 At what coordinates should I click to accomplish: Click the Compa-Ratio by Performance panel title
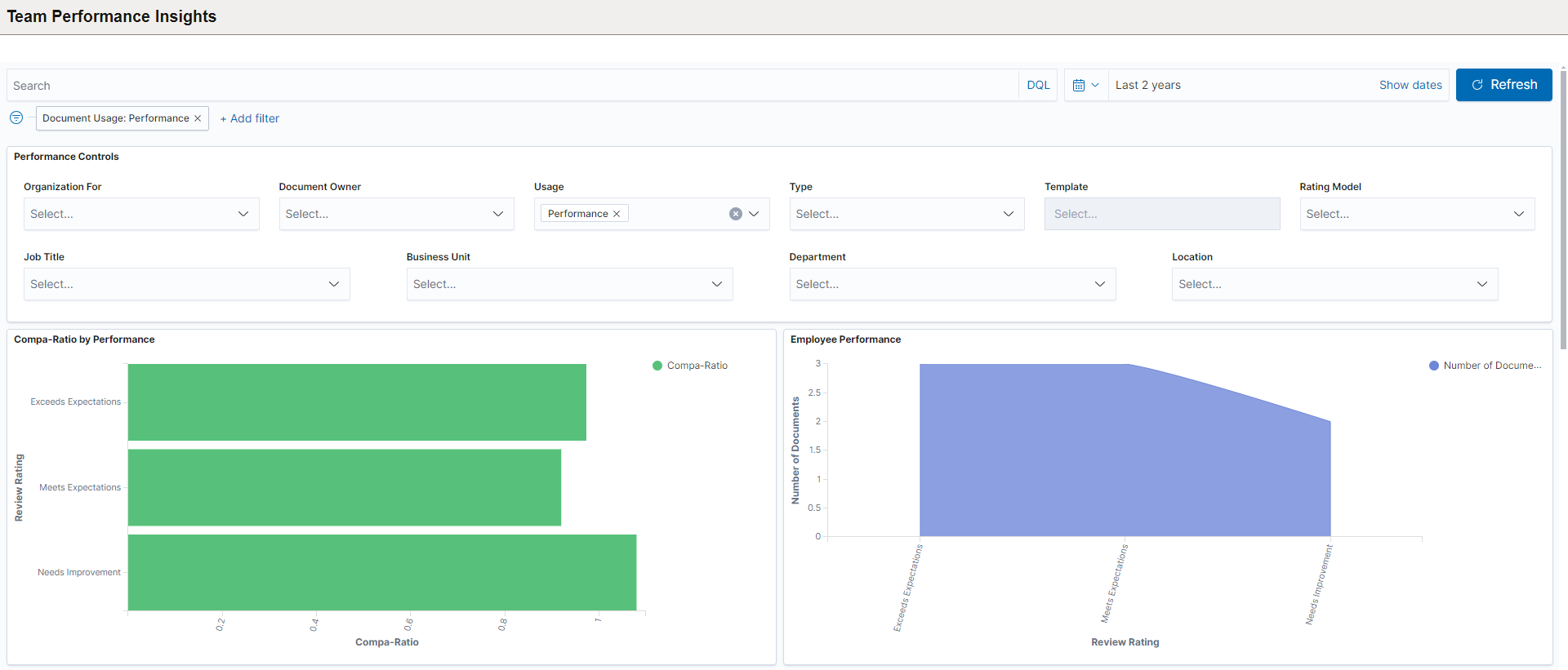click(84, 339)
